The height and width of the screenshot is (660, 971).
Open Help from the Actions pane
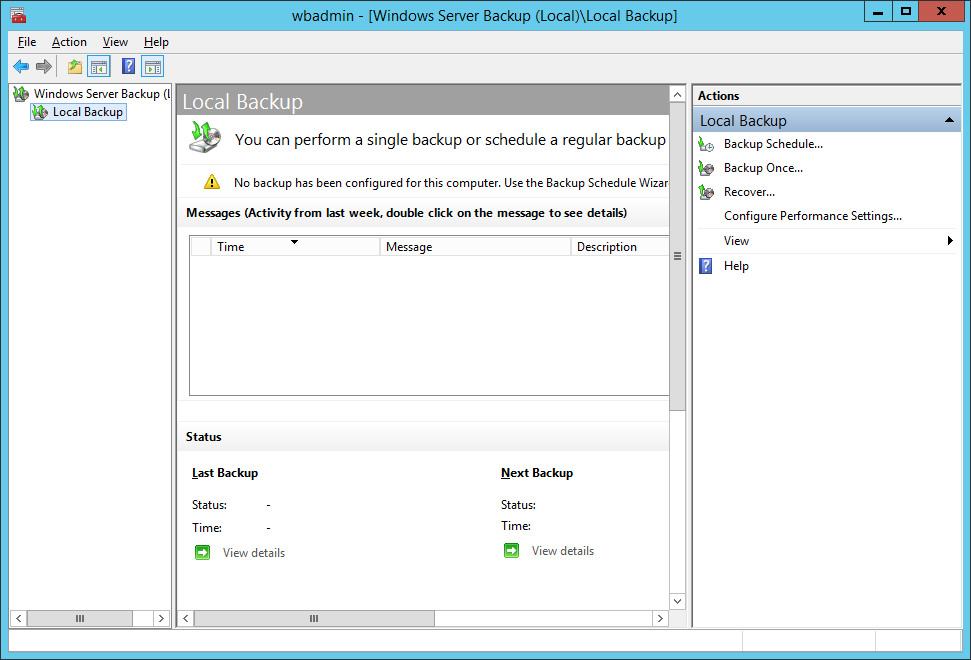(x=736, y=266)
